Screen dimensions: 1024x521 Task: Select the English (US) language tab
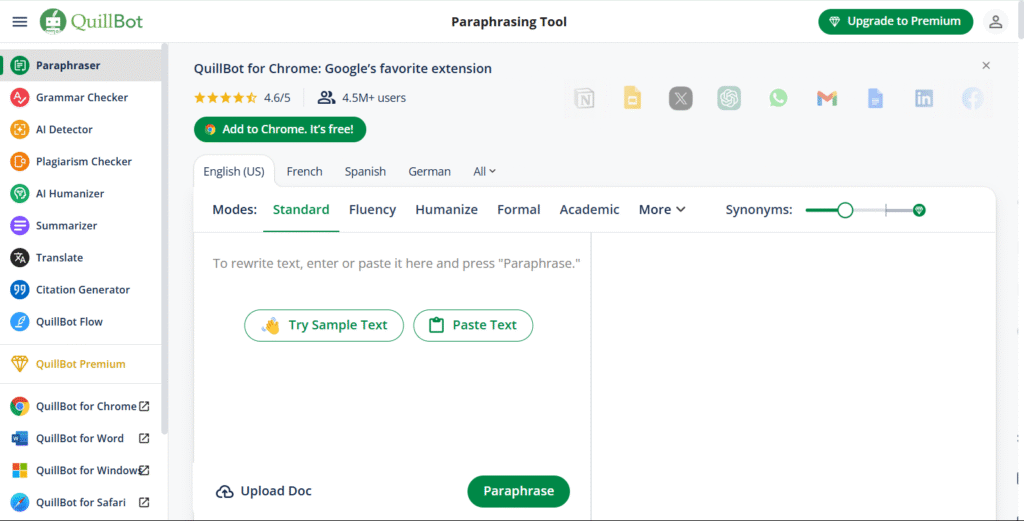click(x=234, y=171)
